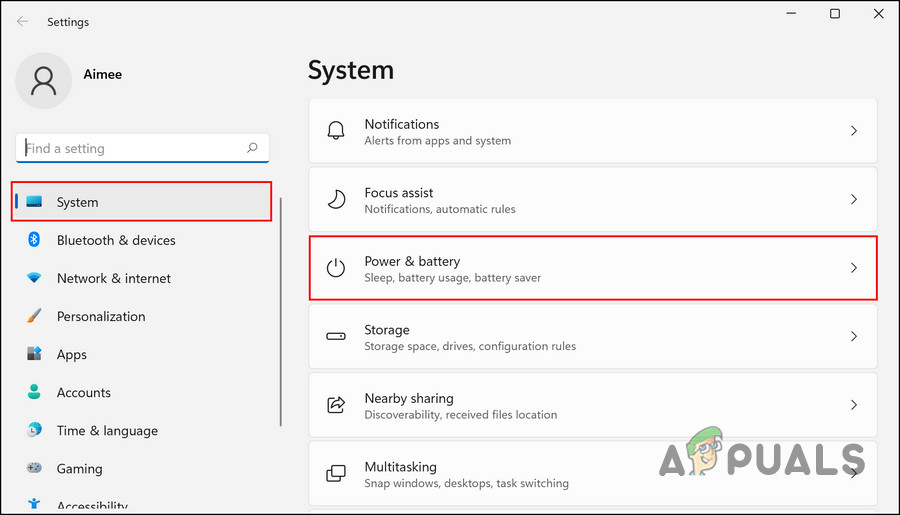Click the Apps icon in sidebar
Screen dimensions: 900x515
[x=34, y=354]
